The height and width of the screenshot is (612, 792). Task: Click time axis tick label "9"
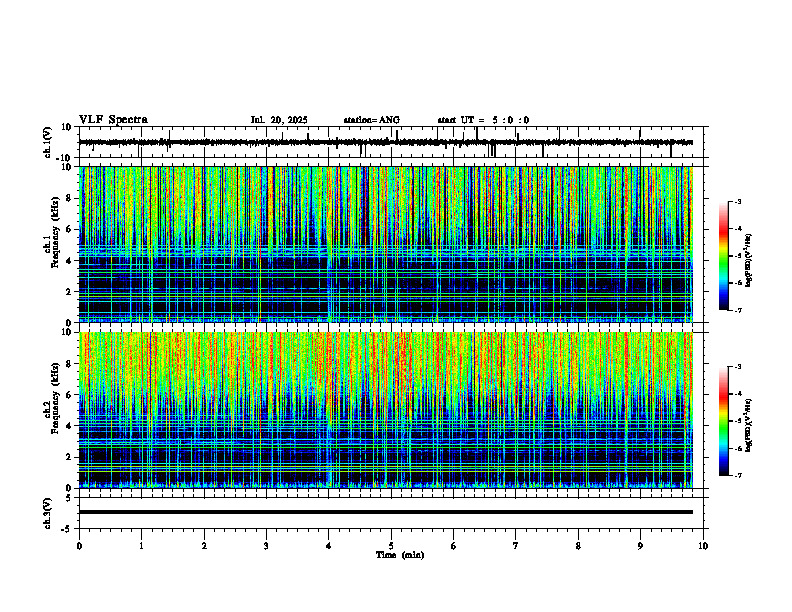[640, 546]
